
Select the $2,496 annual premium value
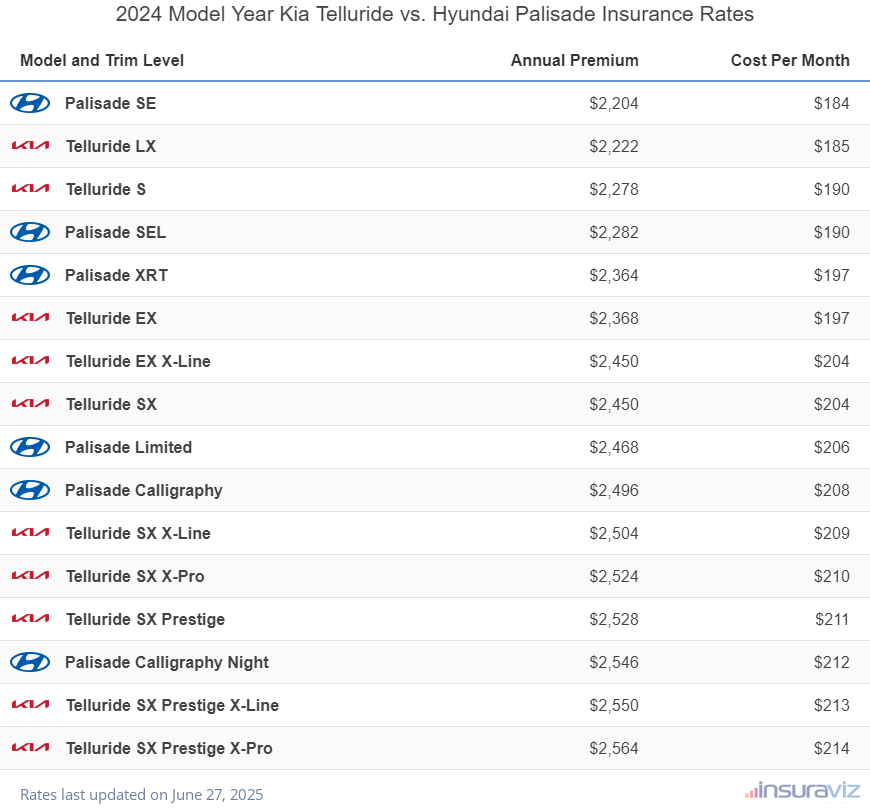tap(614, 490)
